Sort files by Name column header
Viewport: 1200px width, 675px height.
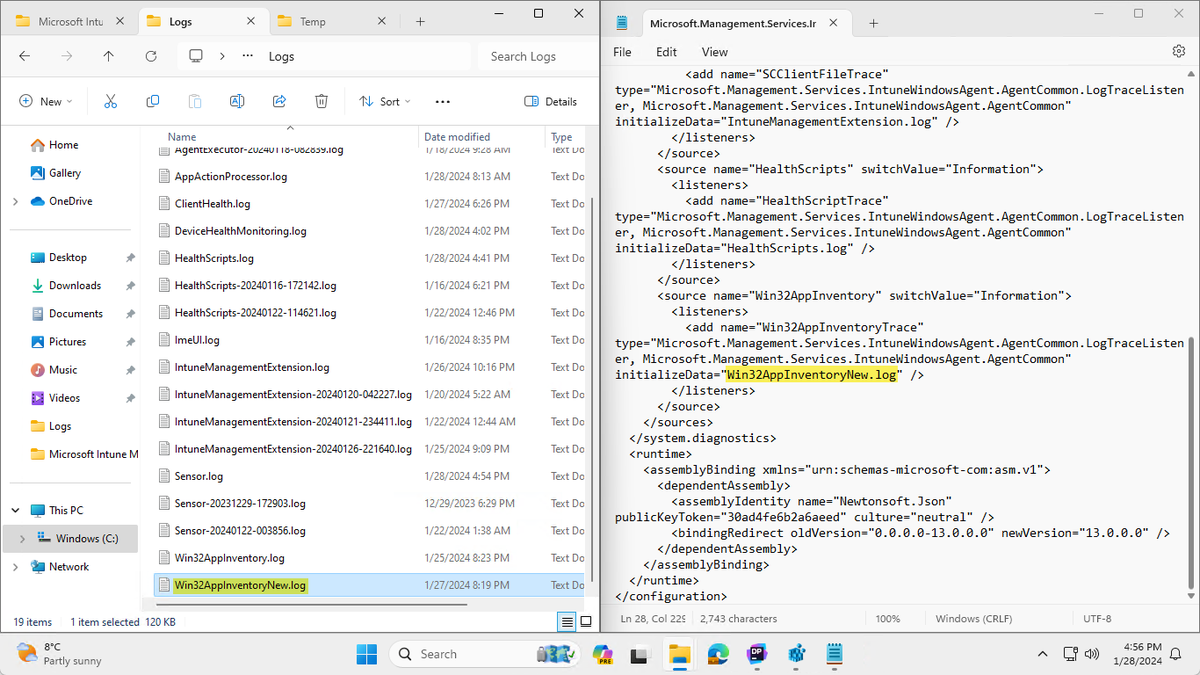pos(182,137)
